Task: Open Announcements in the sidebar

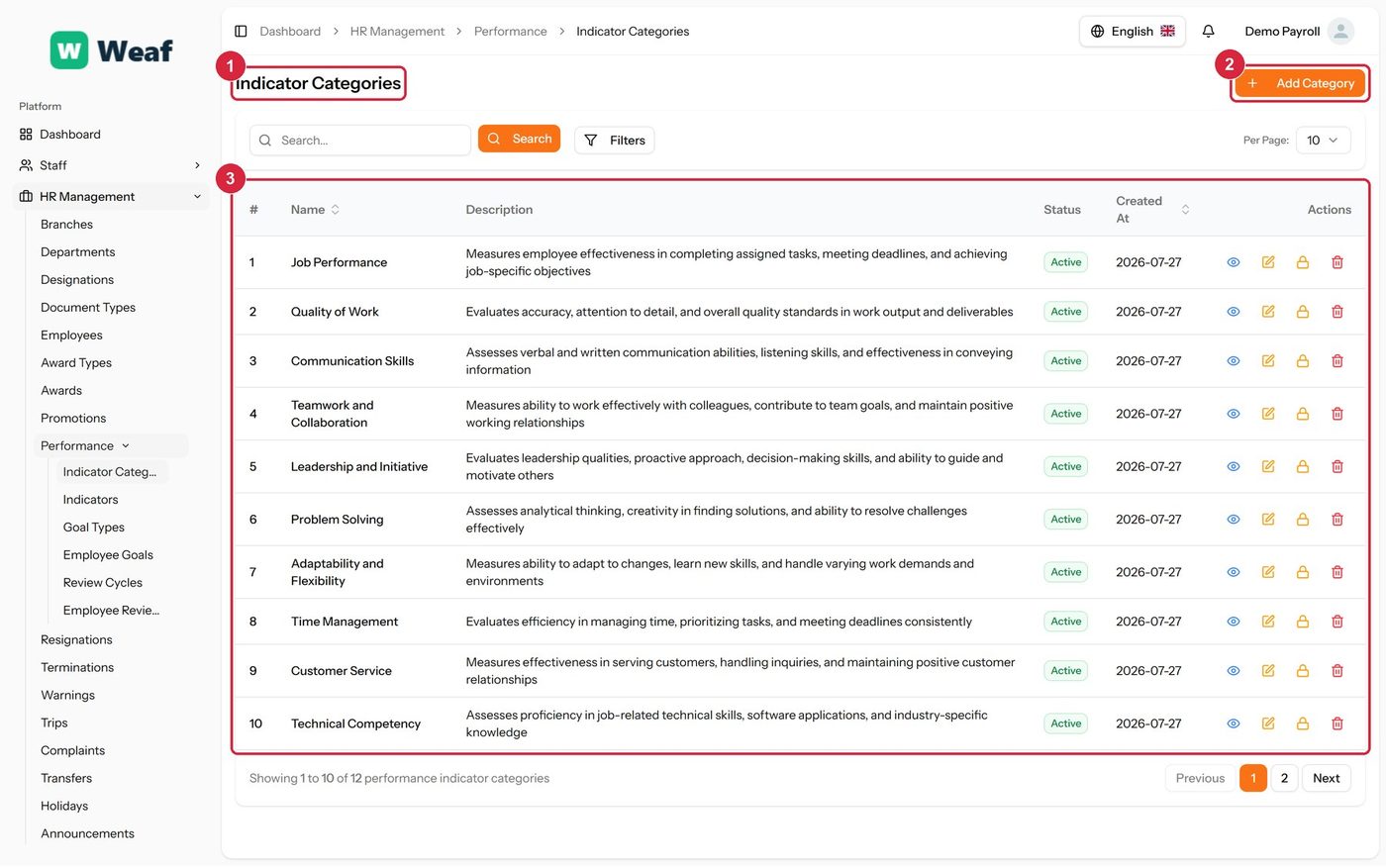Action: (87, 834)
